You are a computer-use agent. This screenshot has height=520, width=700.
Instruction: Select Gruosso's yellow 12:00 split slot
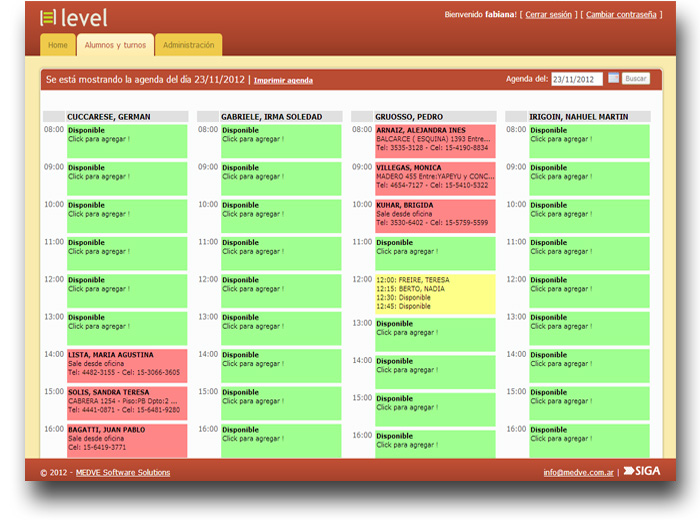tap(434, 293)
